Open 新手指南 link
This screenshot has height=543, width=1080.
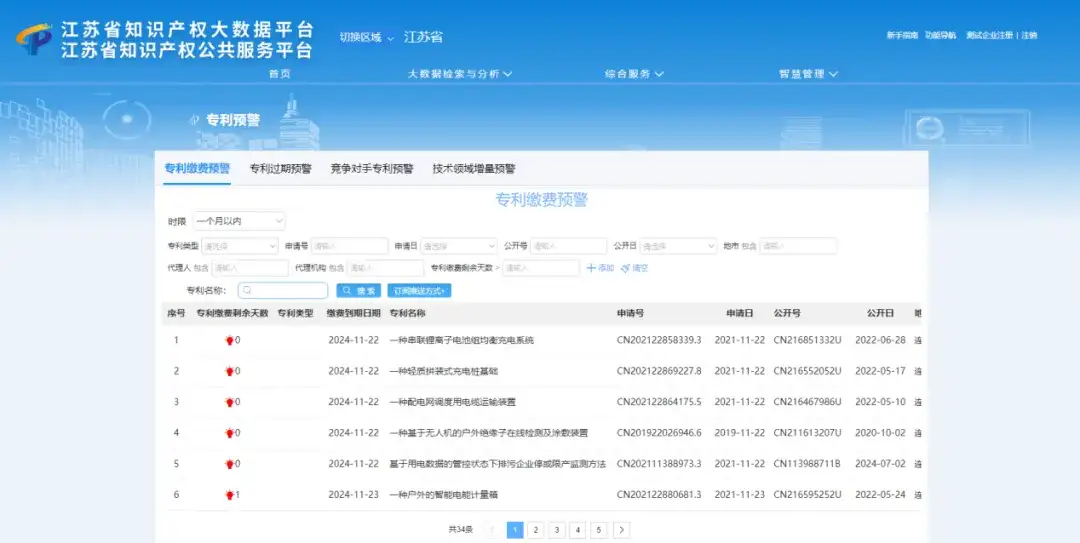902,35
